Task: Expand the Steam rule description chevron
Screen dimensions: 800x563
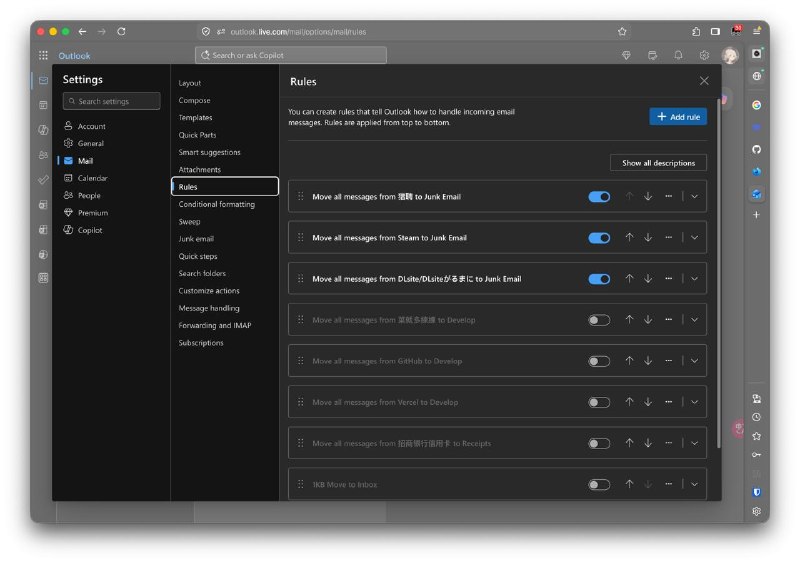Action: pyautogui.click(x=694, y=238)
